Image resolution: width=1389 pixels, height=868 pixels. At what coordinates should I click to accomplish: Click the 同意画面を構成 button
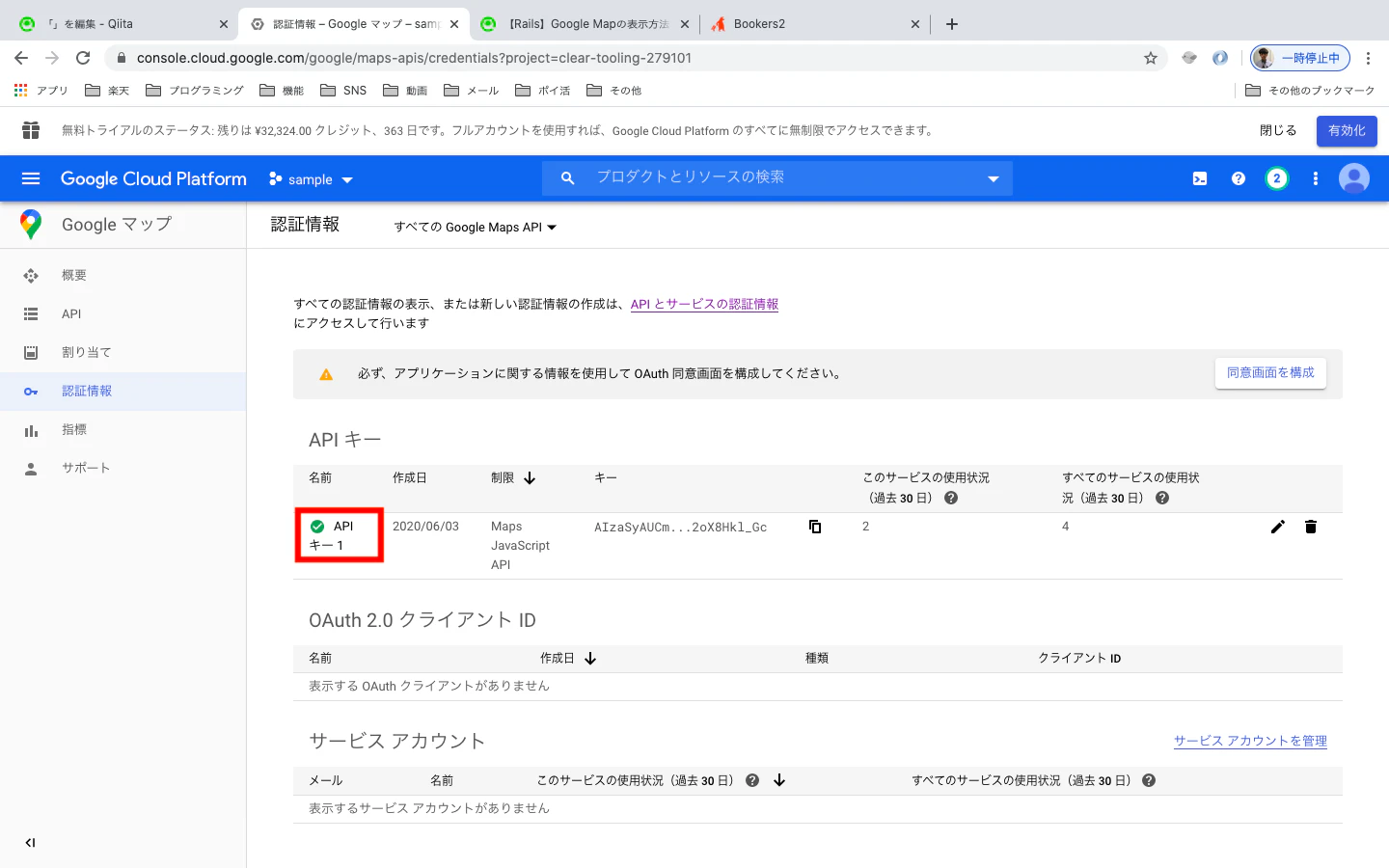pyautogui.click(x=1270, y=373)
